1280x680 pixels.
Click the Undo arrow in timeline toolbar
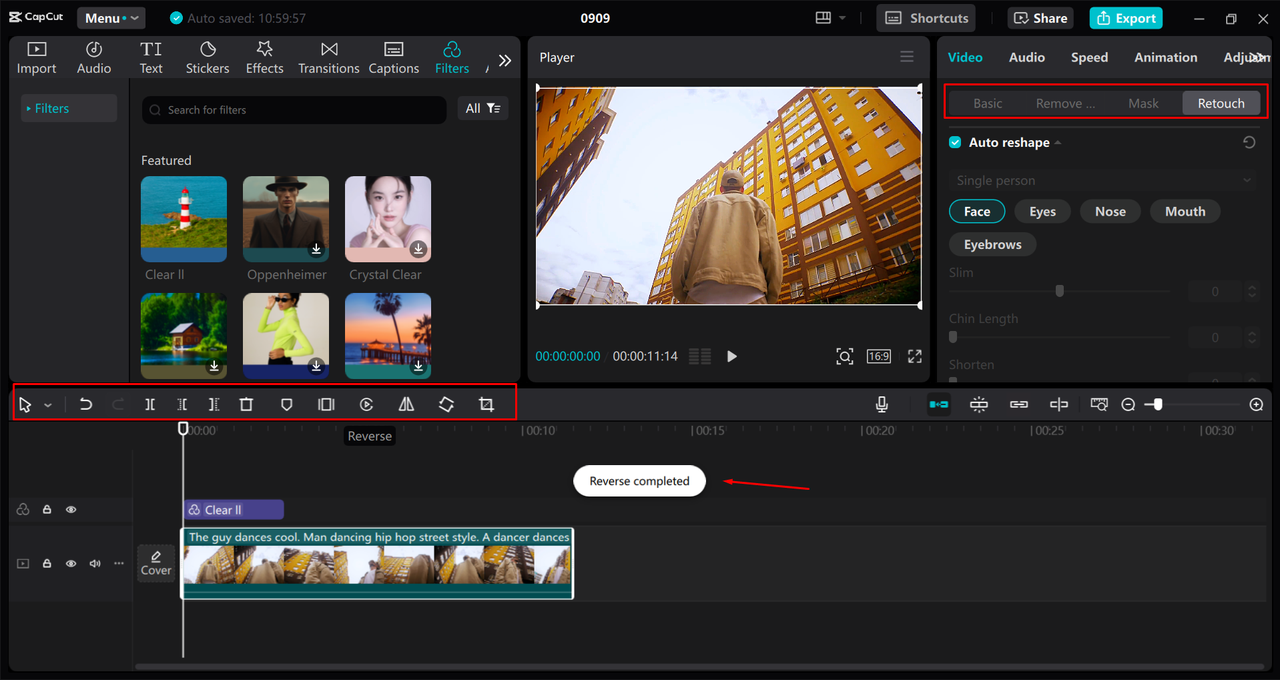click(x=86, y=404)
